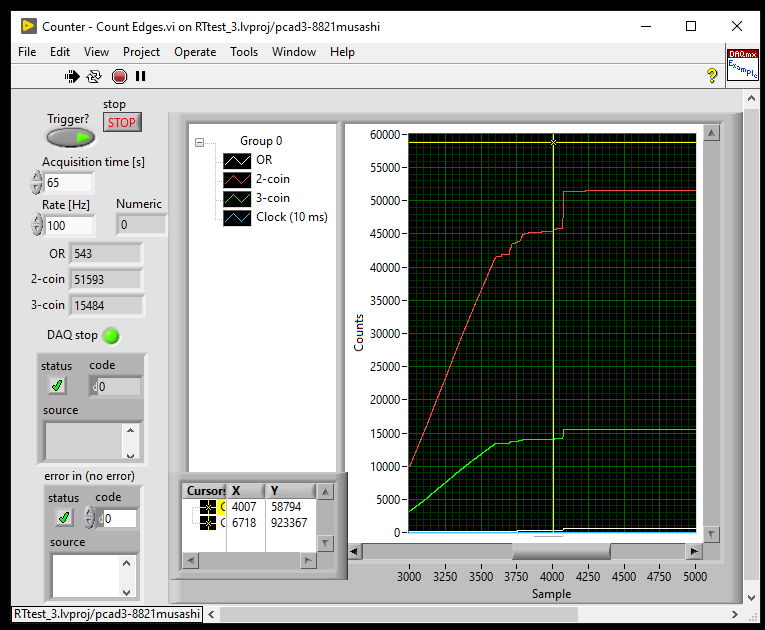The width and height of the screenshot is (765, 630).
Task: Select the 3-coin plot legend label
Action: pyautogui.click(x=273, y=198)
